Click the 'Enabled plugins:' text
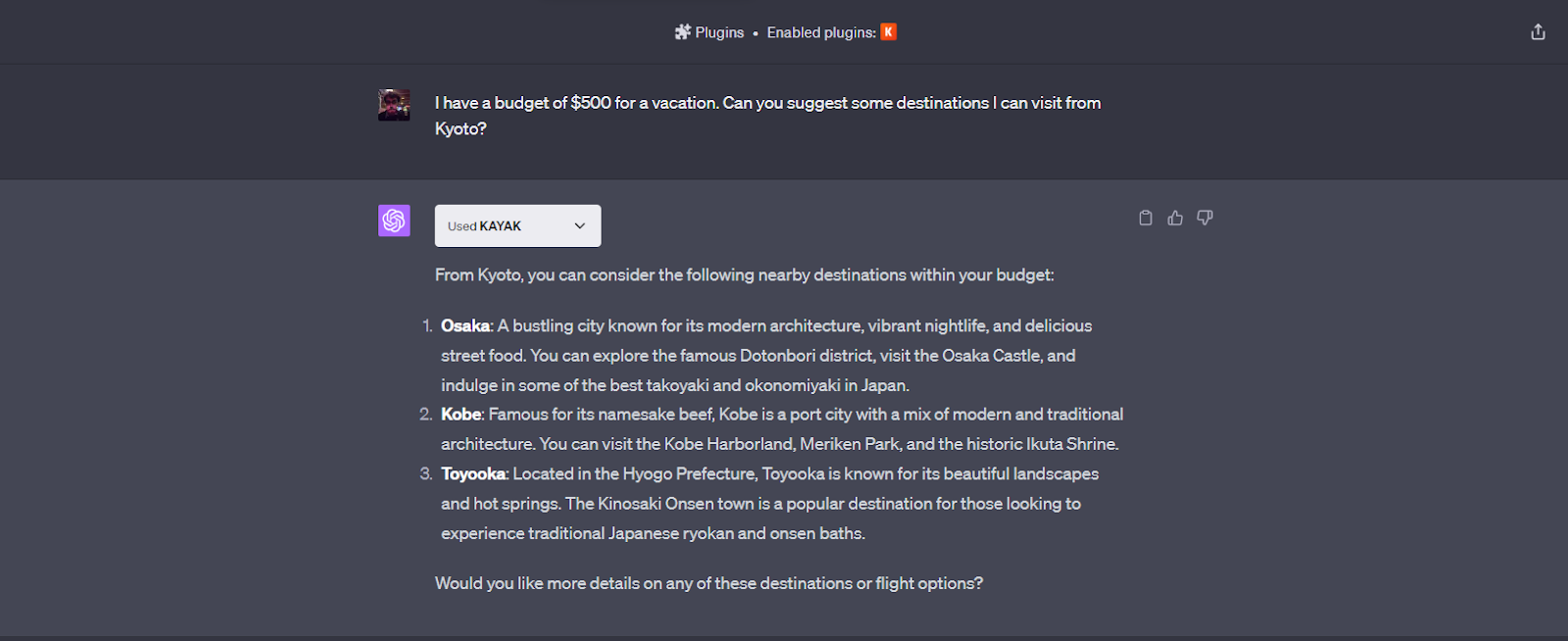This screenshot has height=641, width=1568. pyautogui.click(x=821, y=32)
